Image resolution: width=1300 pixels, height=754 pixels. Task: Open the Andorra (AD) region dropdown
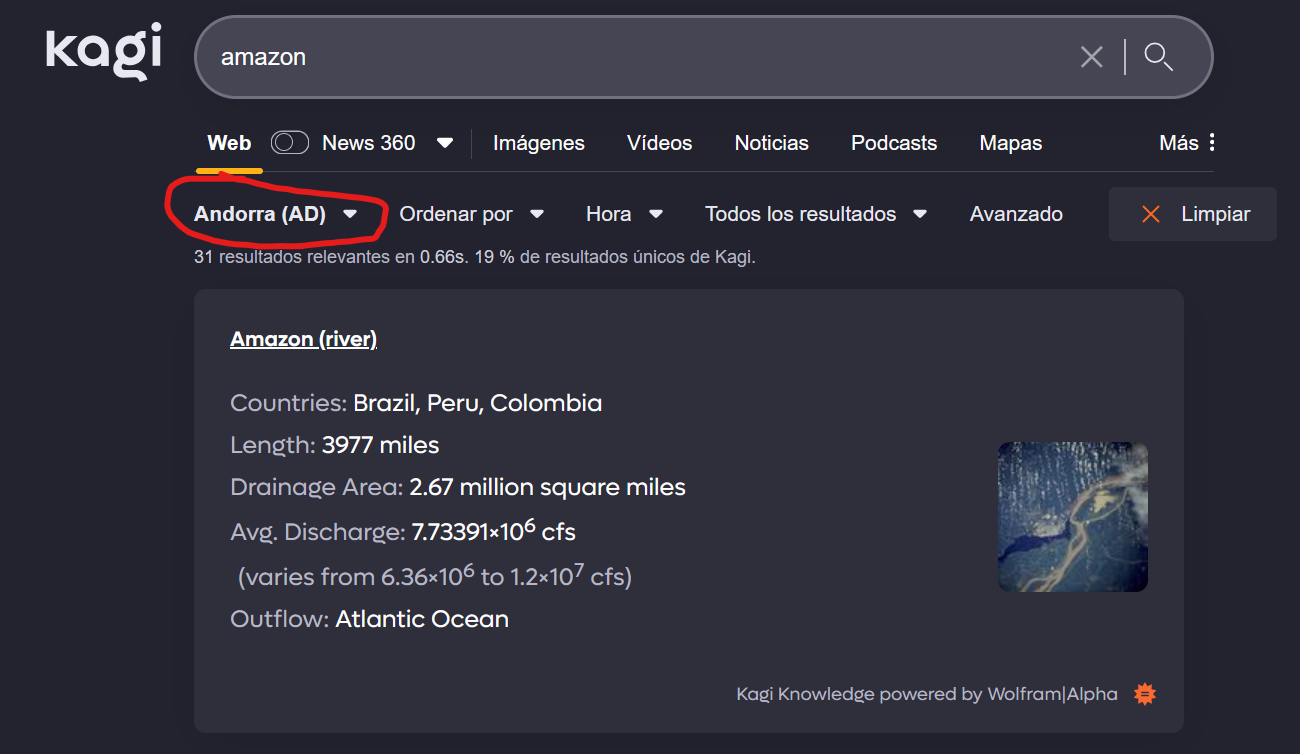click(x=275, y=214)
